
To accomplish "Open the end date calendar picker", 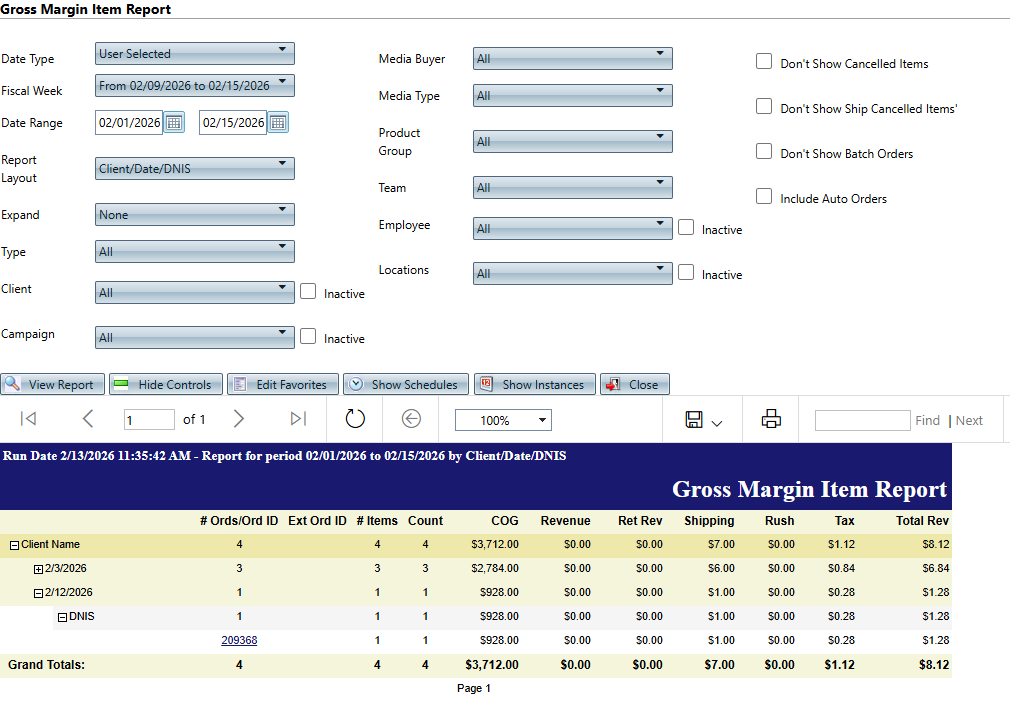I will click(x=278, y=123).
